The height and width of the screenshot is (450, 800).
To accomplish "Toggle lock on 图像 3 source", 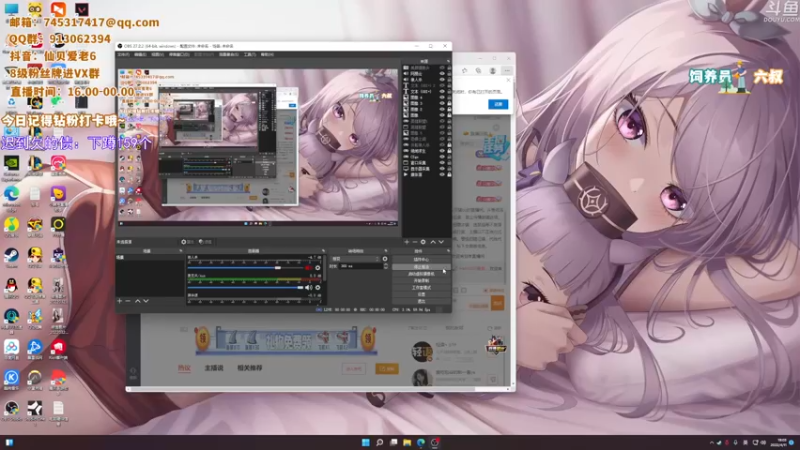I will [449, 104].
